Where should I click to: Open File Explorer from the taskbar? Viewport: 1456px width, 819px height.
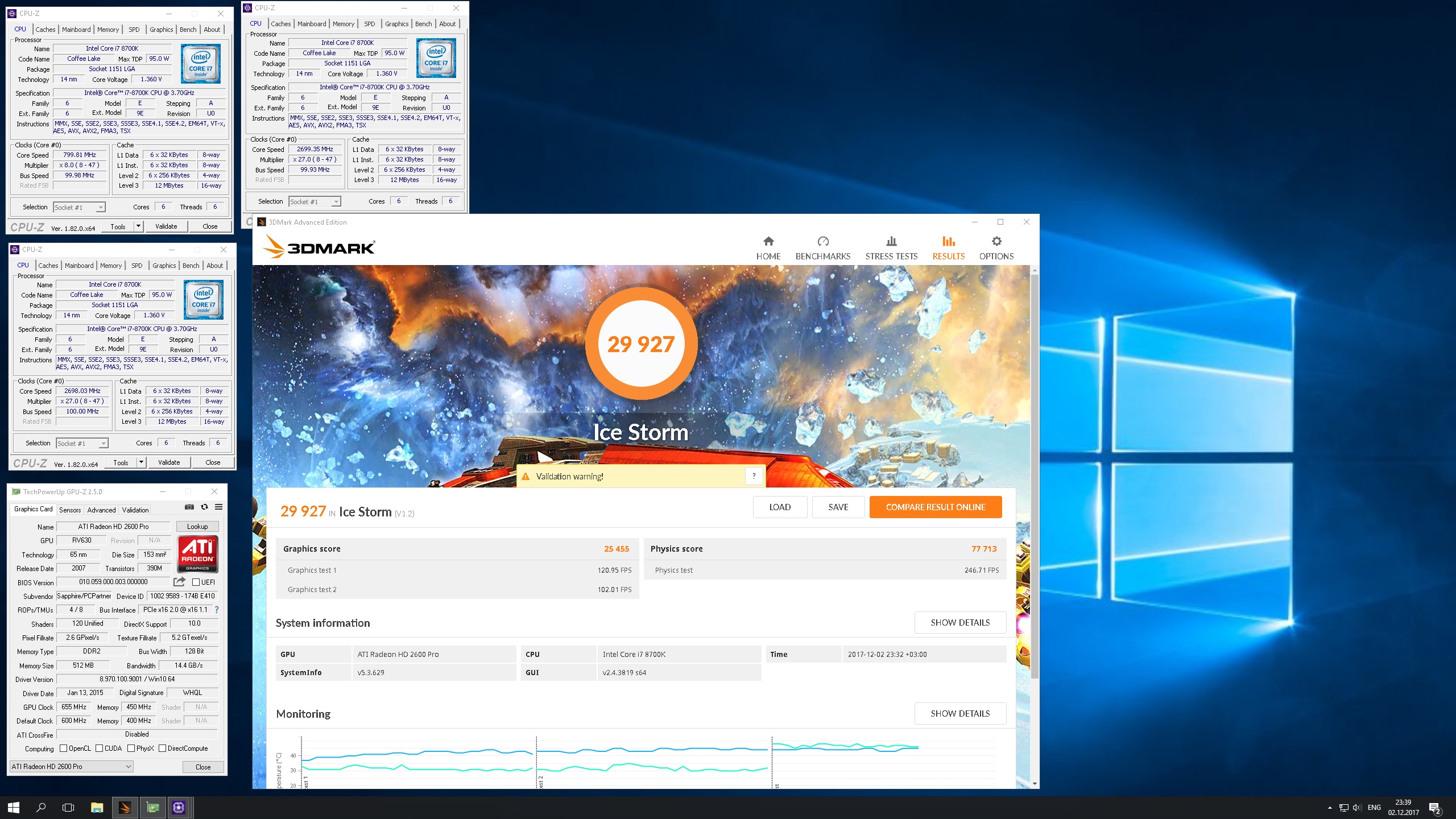pos(97,808)
